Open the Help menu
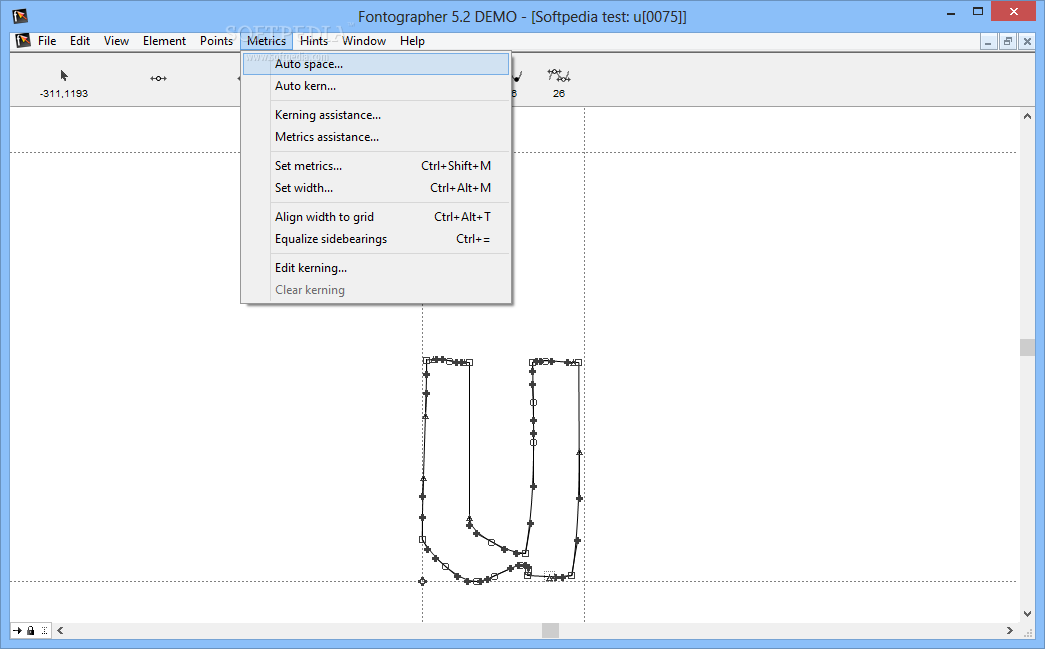 pos(413,41)
